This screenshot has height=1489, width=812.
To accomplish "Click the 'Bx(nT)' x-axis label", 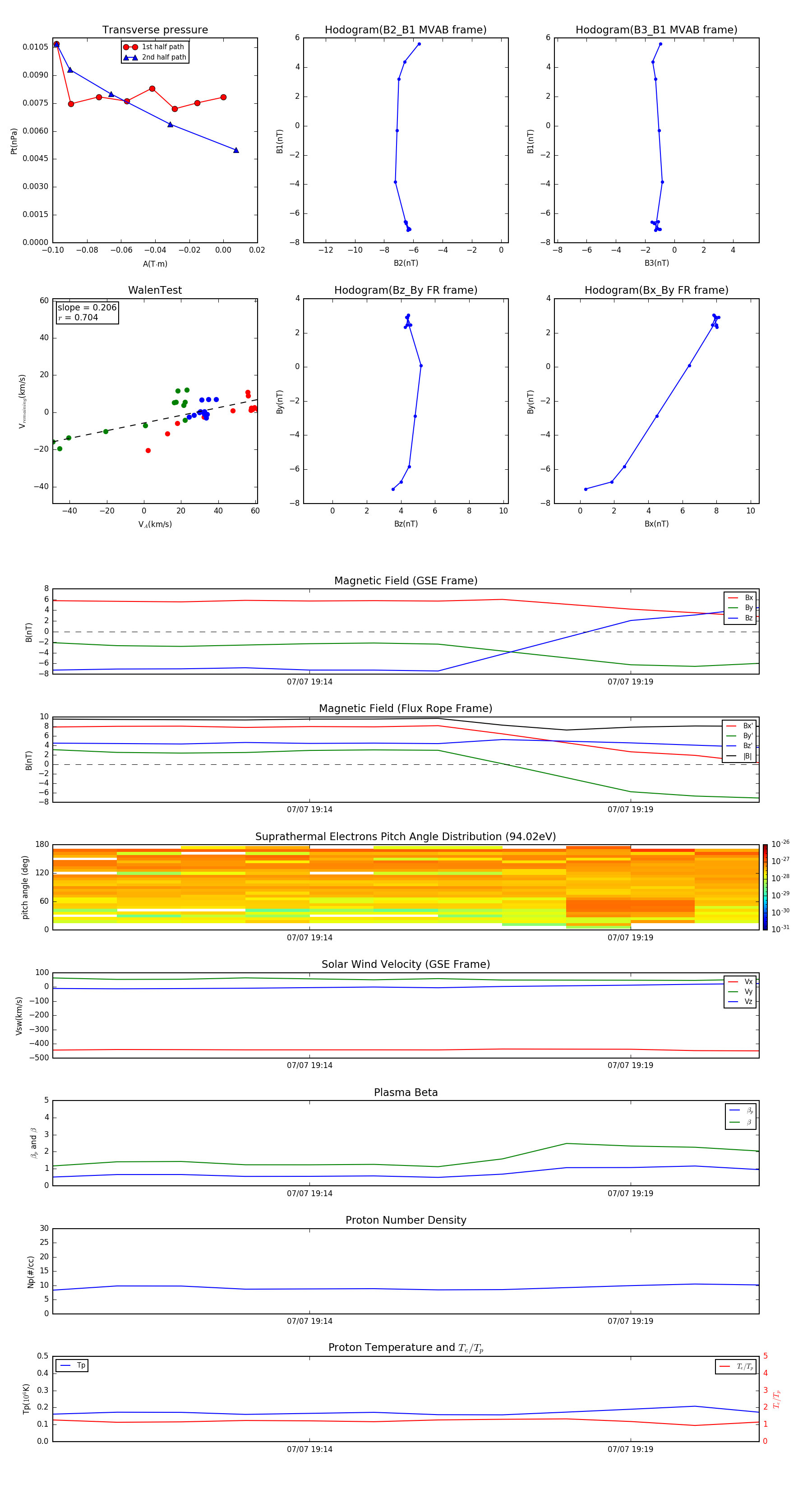I will click(x=656, y=524).
